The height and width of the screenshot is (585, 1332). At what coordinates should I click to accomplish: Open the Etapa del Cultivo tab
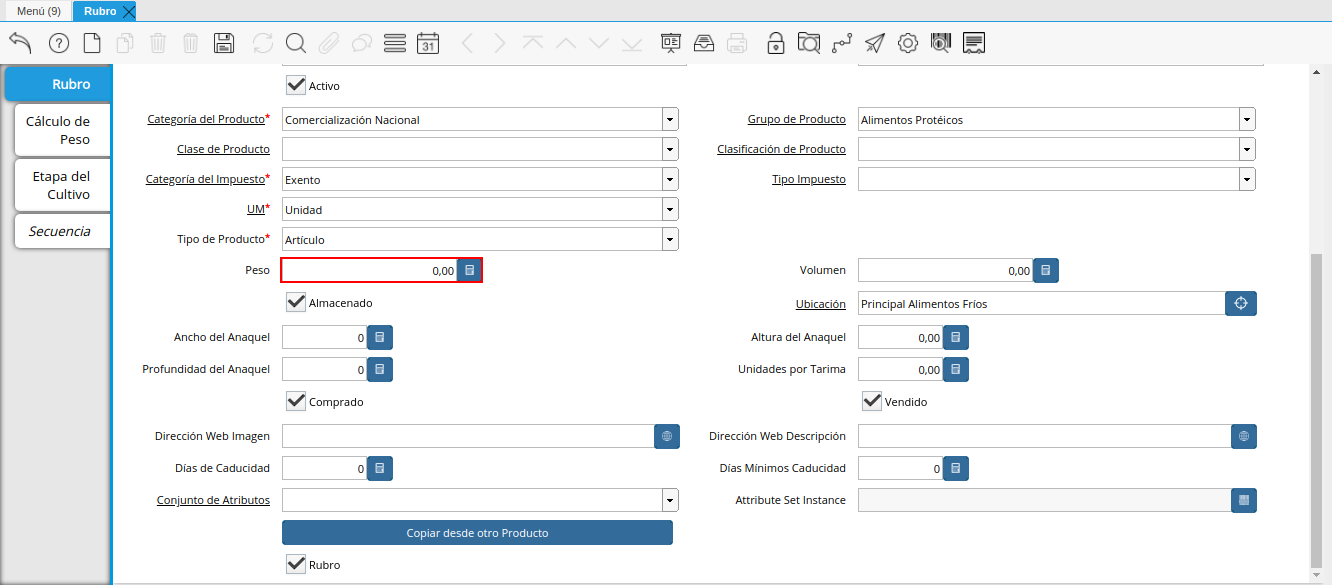(x=61, y=185)
